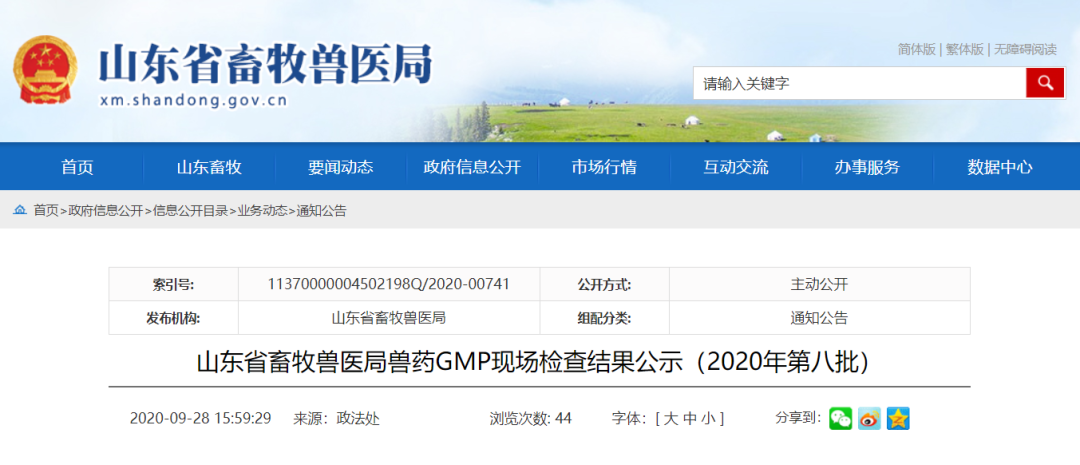Open the 要闻动态 navigation item
The image size is (1080, 465).
pyautogui.click(x=340, y=167)
